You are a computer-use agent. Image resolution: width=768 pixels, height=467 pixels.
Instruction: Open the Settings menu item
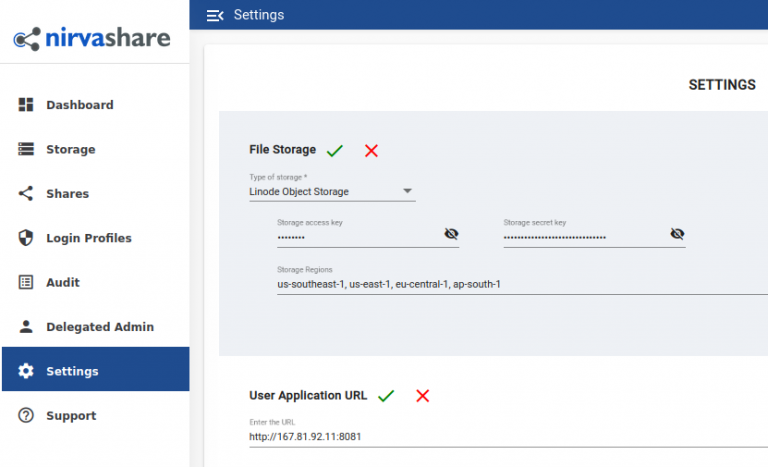[x=96, y=369]
